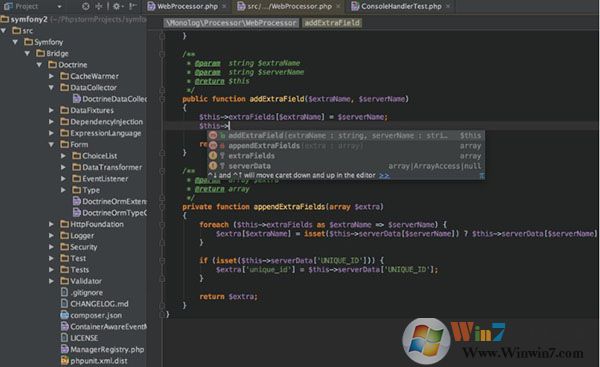Click the hide Project panel icon
600x367 pixels.
[x=132, y=7]
